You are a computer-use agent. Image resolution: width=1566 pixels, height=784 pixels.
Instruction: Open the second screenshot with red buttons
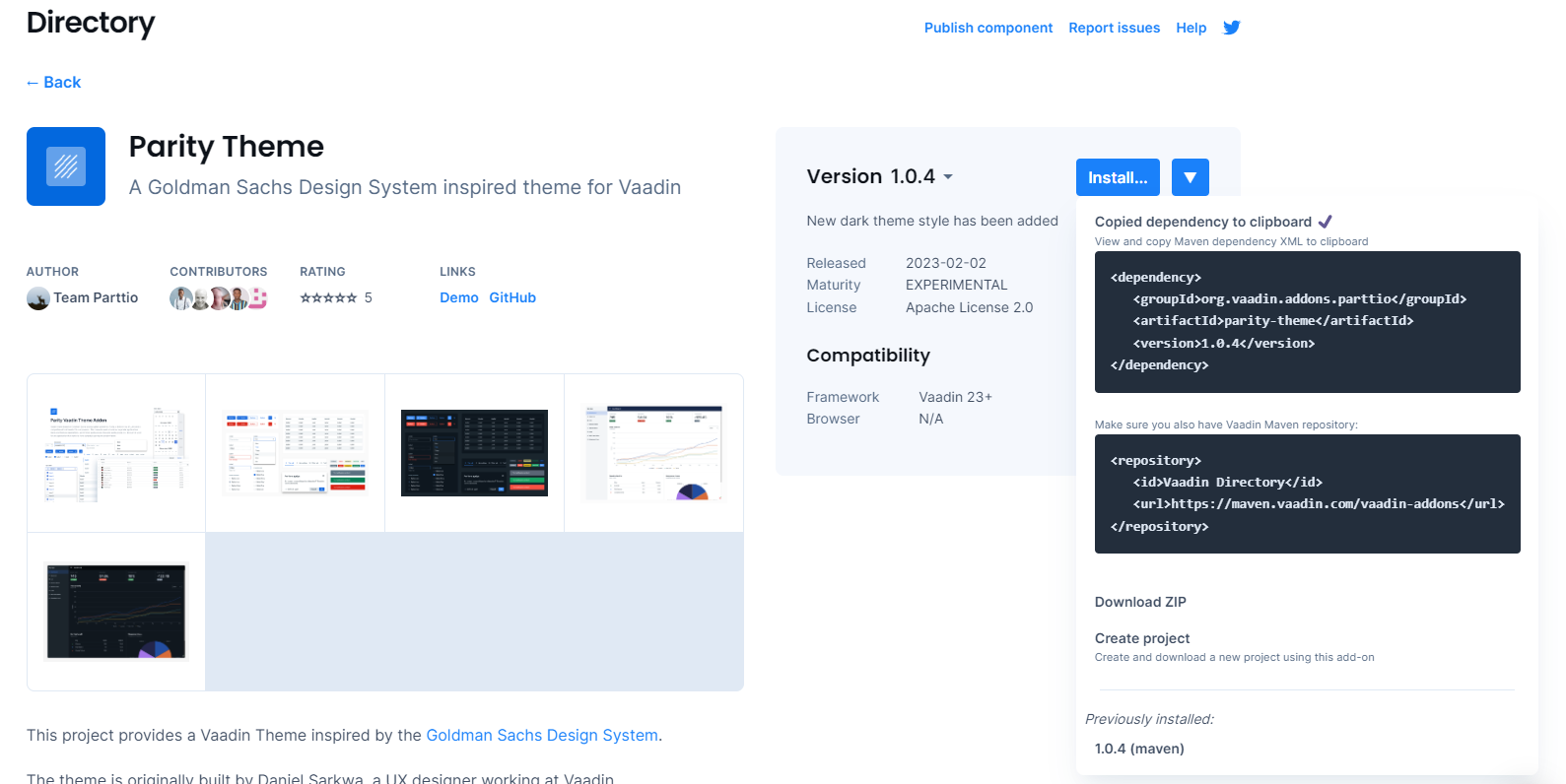click(296, 453)
